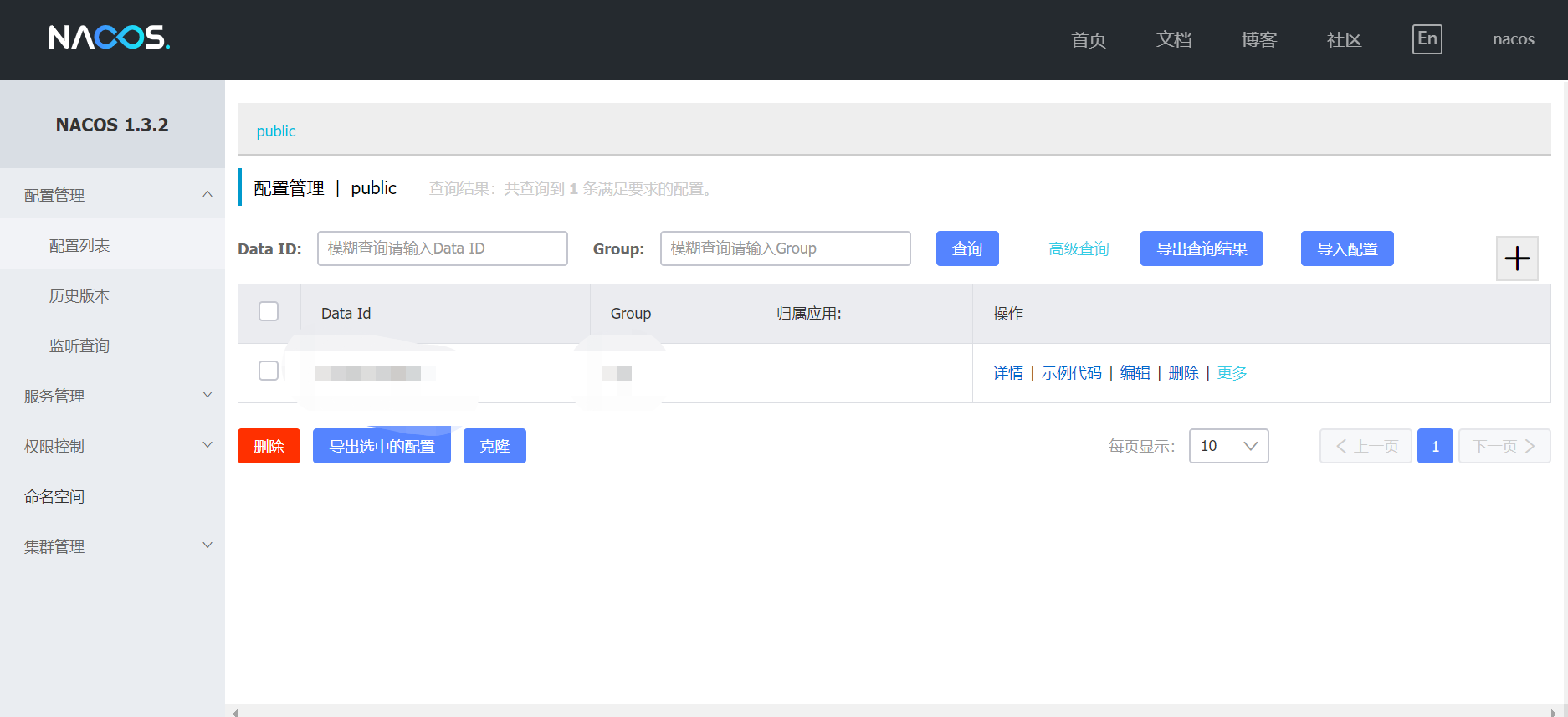Open the page size dropdown showing 10
This screenshot has width=1568, height=717.
[1228, 446]
